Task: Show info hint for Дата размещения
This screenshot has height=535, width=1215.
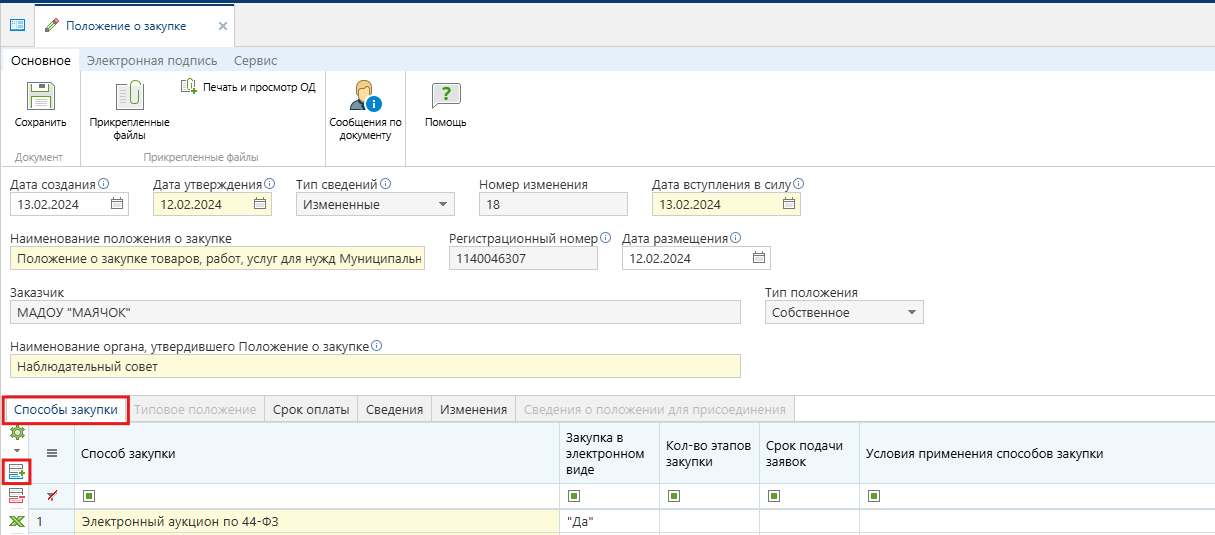Action: click(x=736, y=238)
